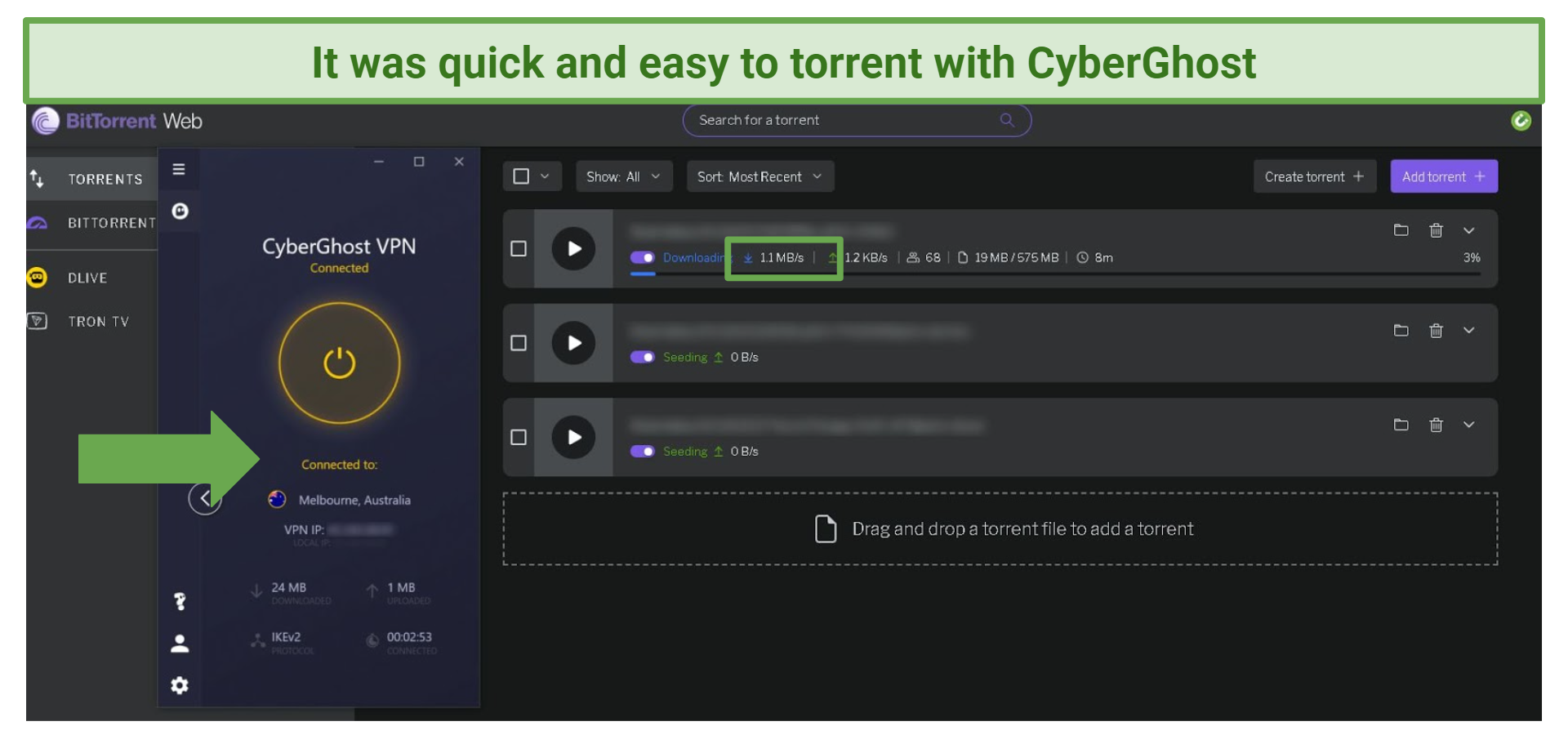
Task: Click the search magnifier icon
Action: 1007,120
